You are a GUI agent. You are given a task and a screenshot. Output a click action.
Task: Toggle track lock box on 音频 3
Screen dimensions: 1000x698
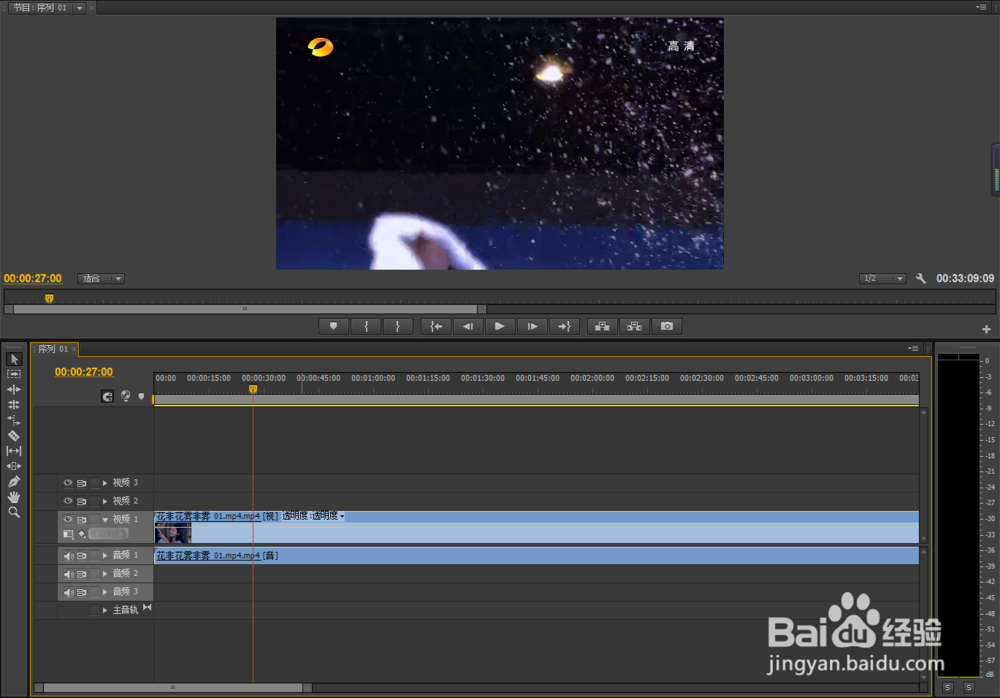pos(95,592)
